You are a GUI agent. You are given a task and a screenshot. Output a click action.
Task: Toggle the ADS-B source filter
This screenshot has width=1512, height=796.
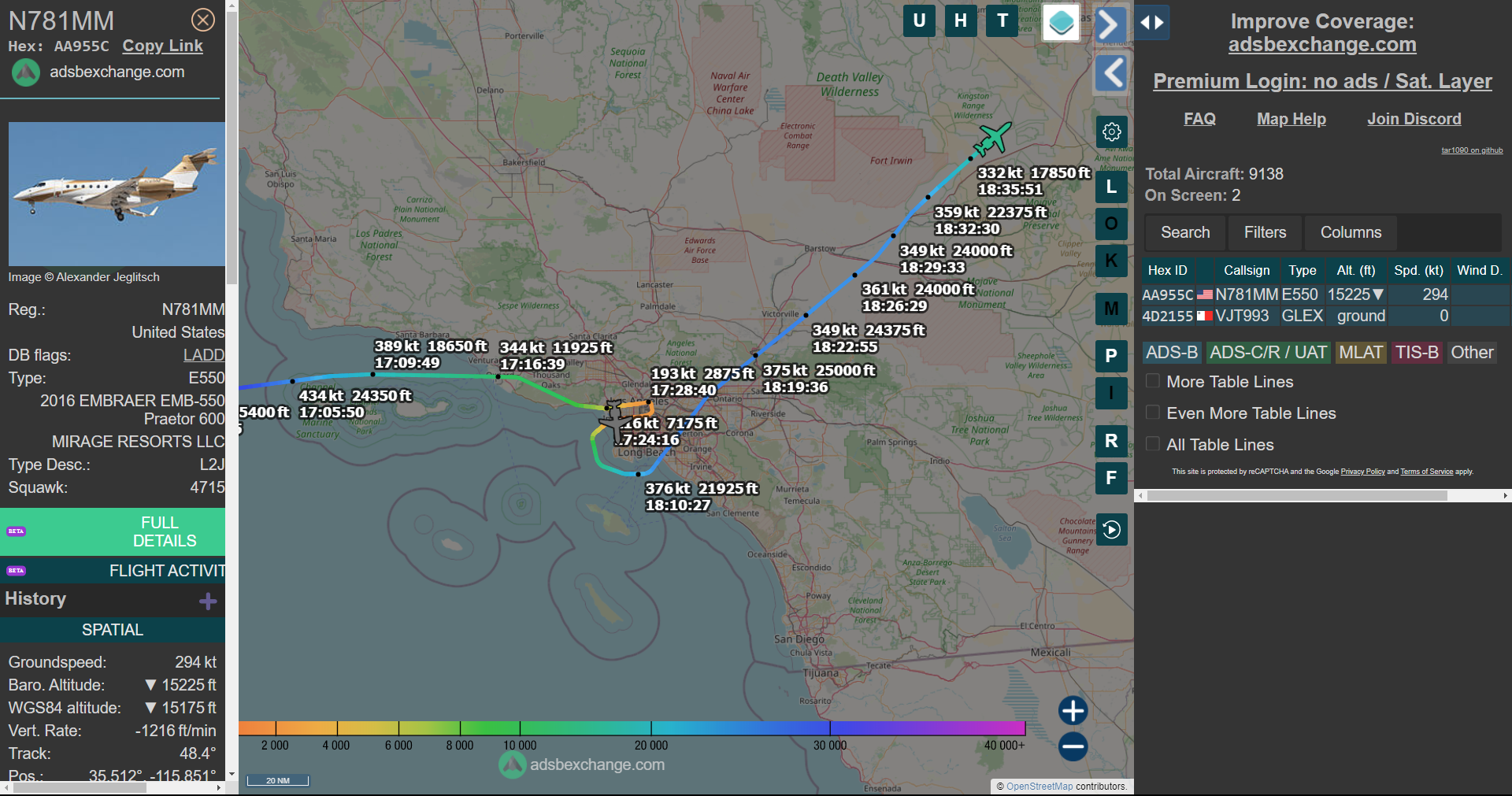(x=1172, y=353)
